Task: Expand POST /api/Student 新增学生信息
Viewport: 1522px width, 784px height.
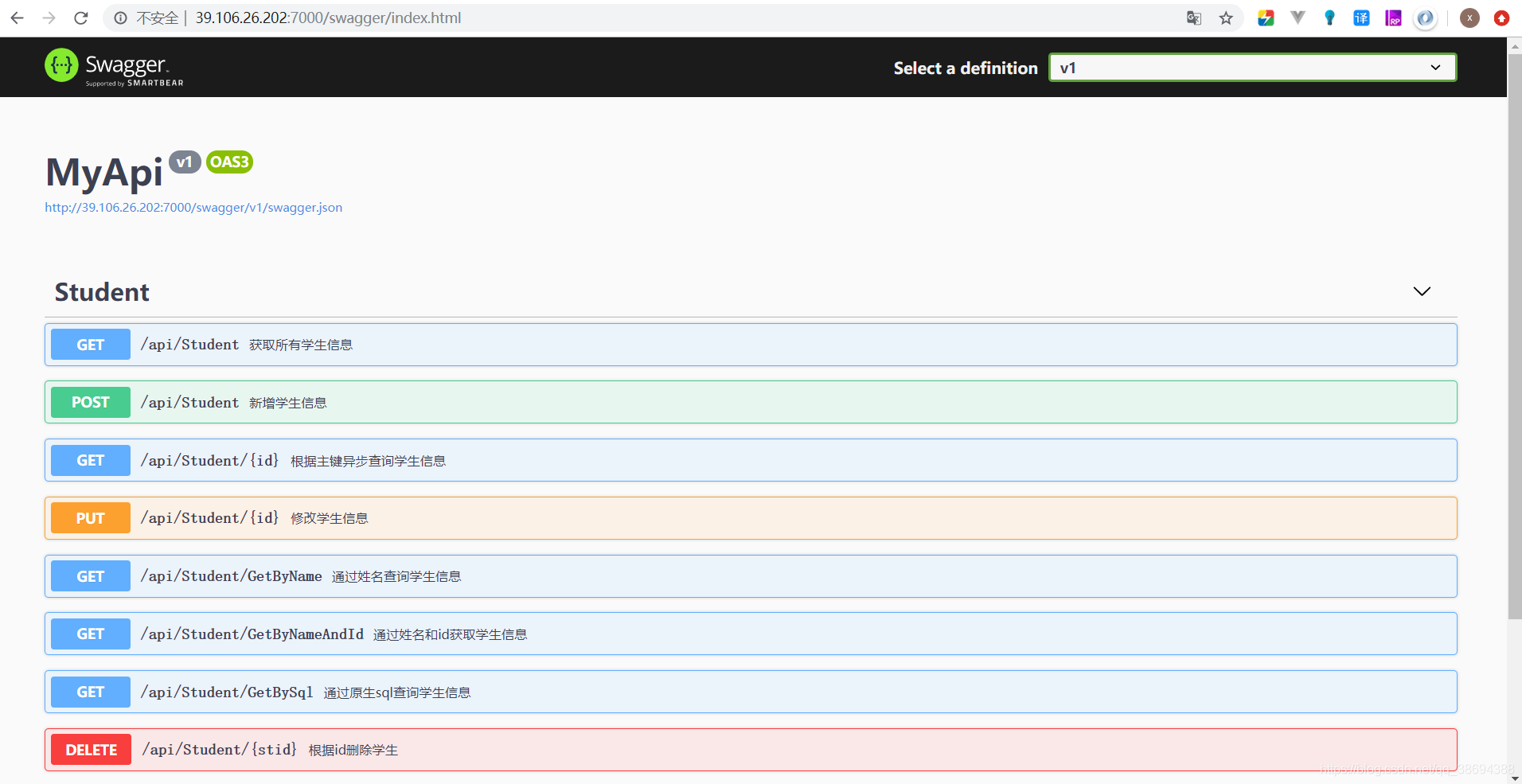Action: pyautogui.click(x=751, y=402)
